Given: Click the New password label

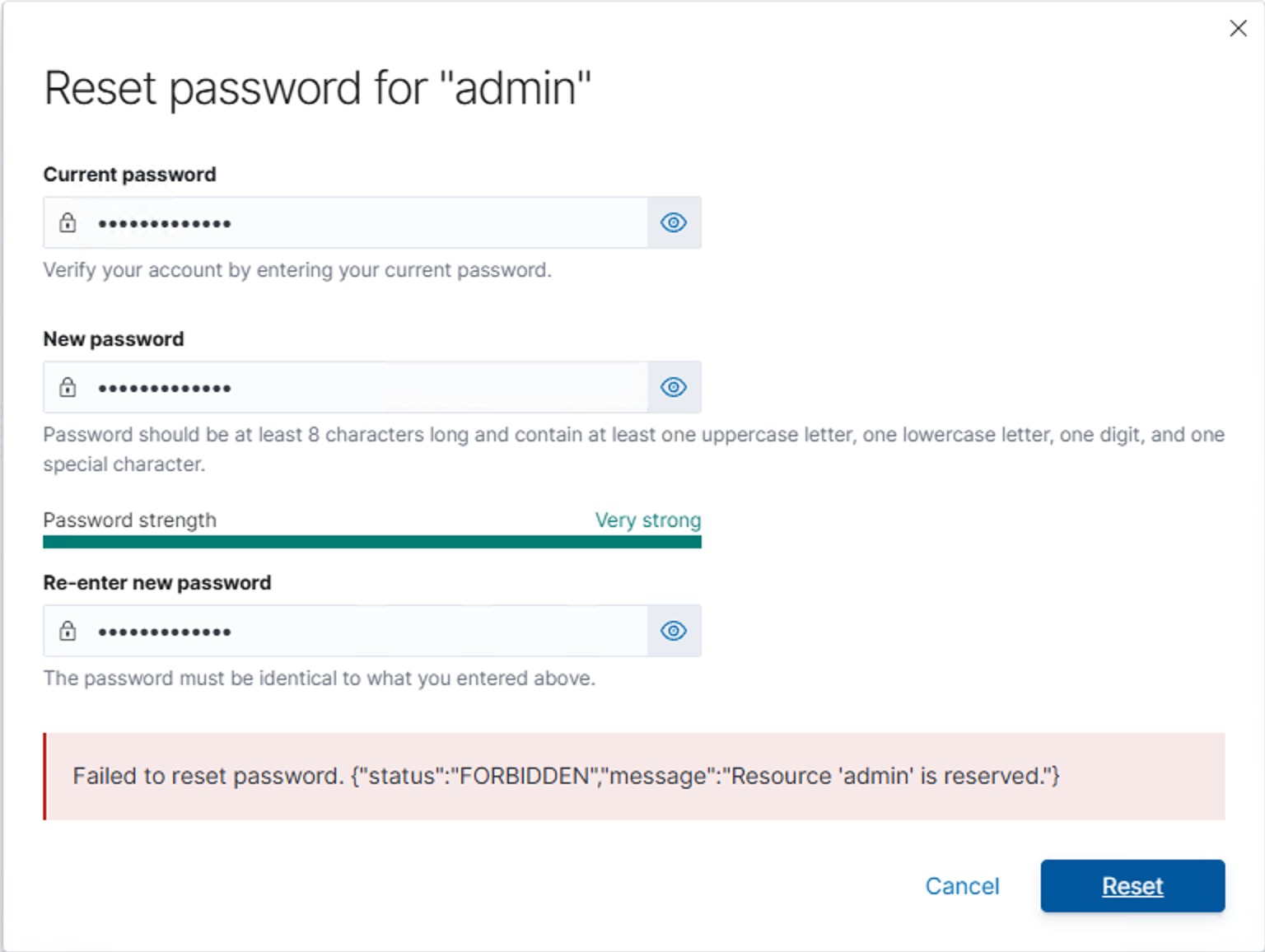Looking at the screenshot, I should click(x=114, y=339).
